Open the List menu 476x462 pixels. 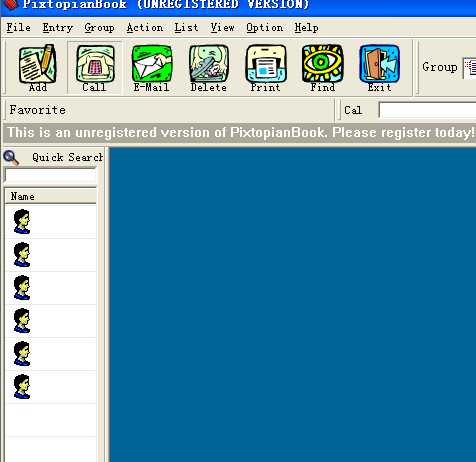point(186,28)
